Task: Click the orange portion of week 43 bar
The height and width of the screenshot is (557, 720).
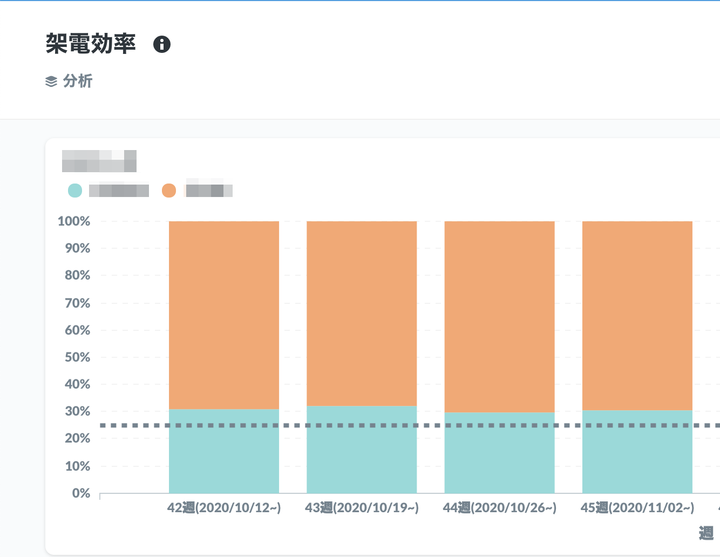Action: (x=361, y=312)
